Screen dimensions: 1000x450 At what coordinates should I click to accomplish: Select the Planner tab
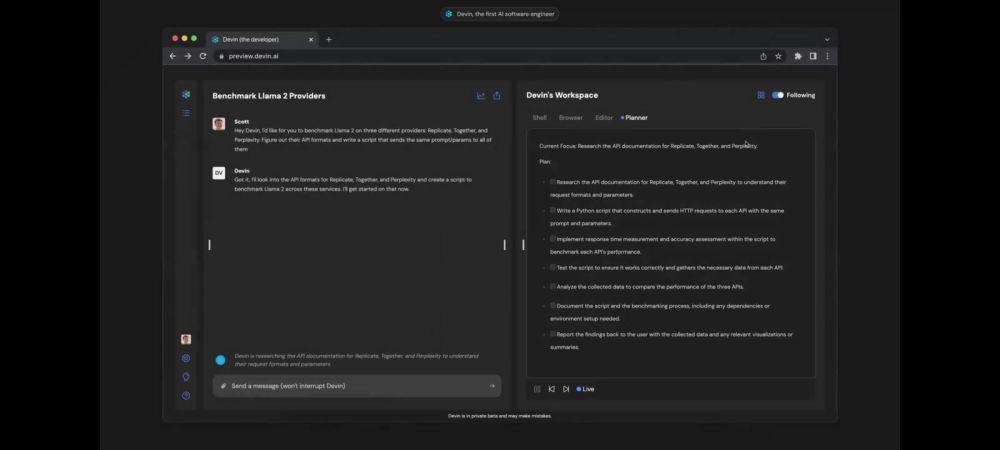pyautogui.click(x=635, y=118)
